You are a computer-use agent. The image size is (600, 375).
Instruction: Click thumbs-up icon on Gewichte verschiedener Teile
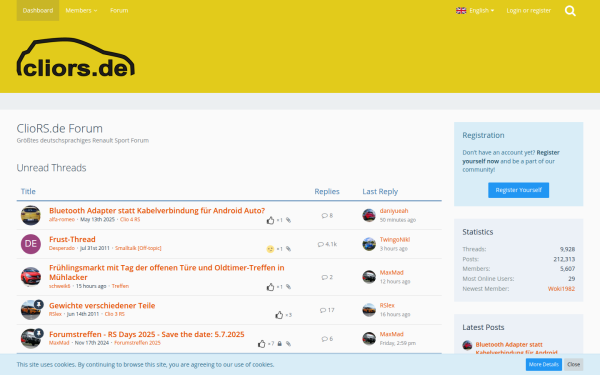(279, 315)
